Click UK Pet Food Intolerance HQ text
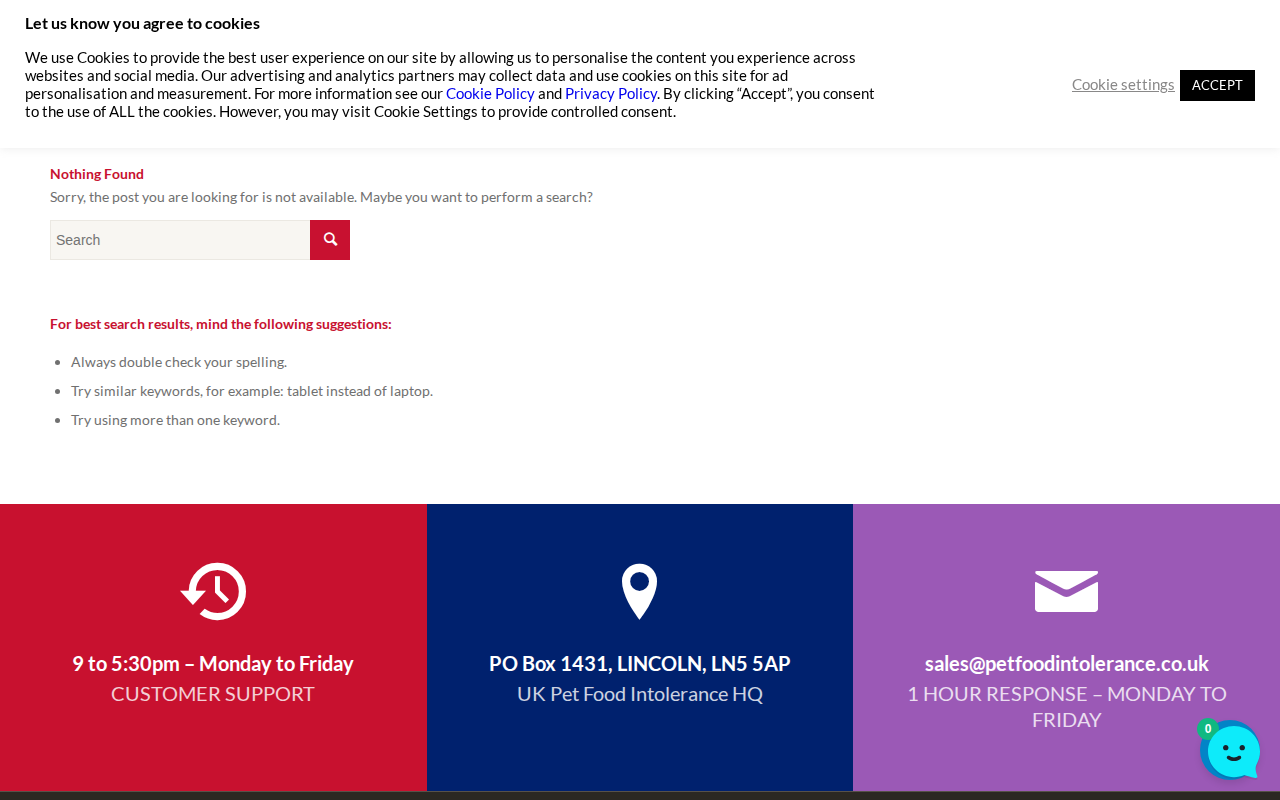 tap(640, 694)
